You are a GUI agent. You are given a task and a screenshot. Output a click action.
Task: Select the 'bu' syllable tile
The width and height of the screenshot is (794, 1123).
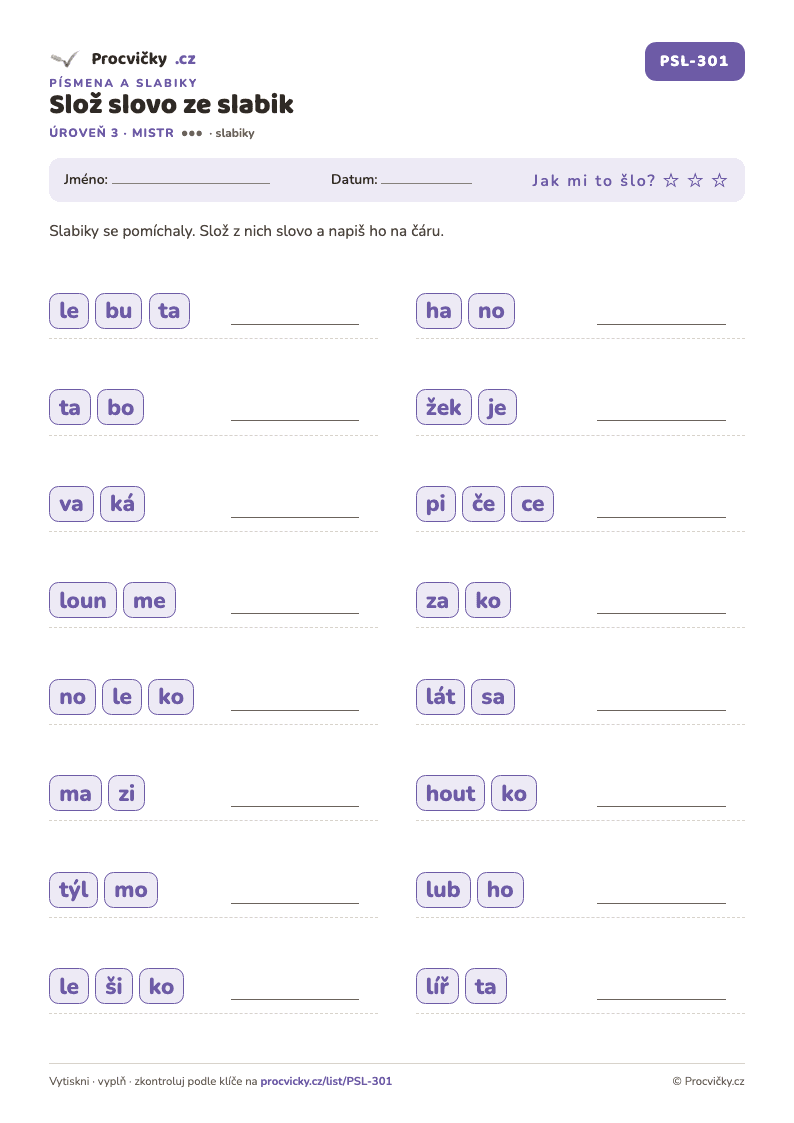coord(118,311)
